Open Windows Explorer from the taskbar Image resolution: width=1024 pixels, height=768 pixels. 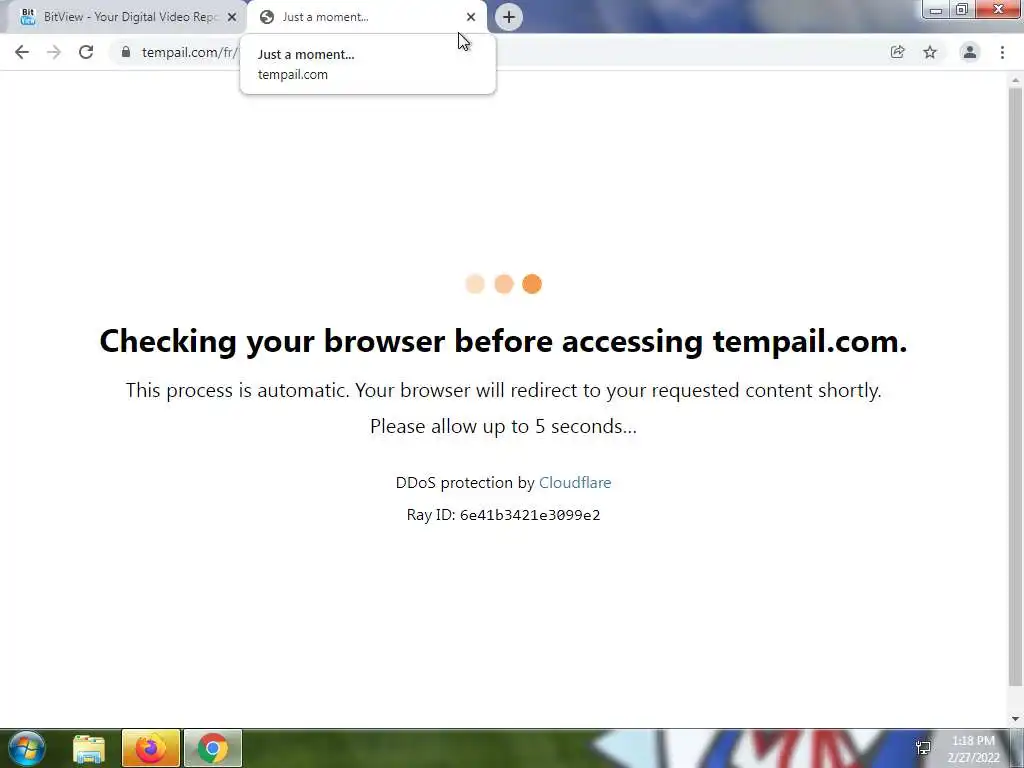coord(89,748)
